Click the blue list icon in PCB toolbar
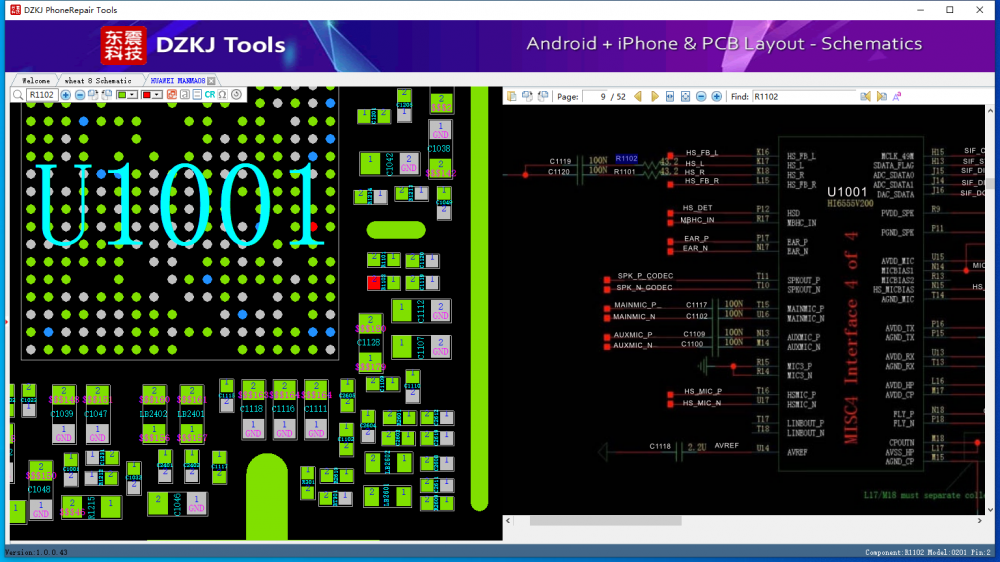1000x562 pixels. click(x=197, y=95)
